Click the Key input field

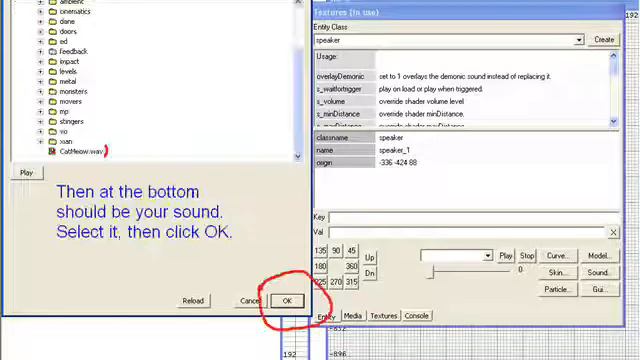pos(474,218)
